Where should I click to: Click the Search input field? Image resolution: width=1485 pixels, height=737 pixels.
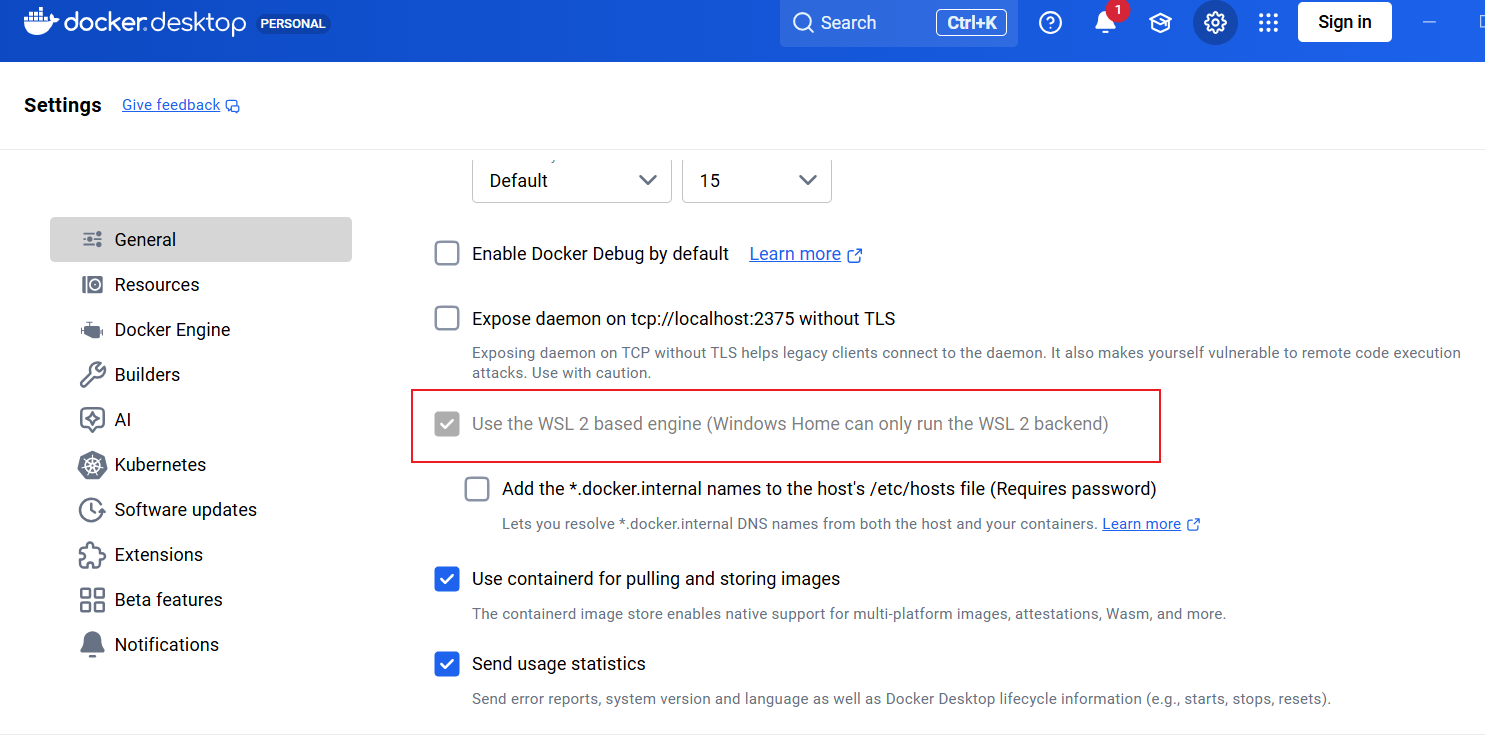[899, 23]
